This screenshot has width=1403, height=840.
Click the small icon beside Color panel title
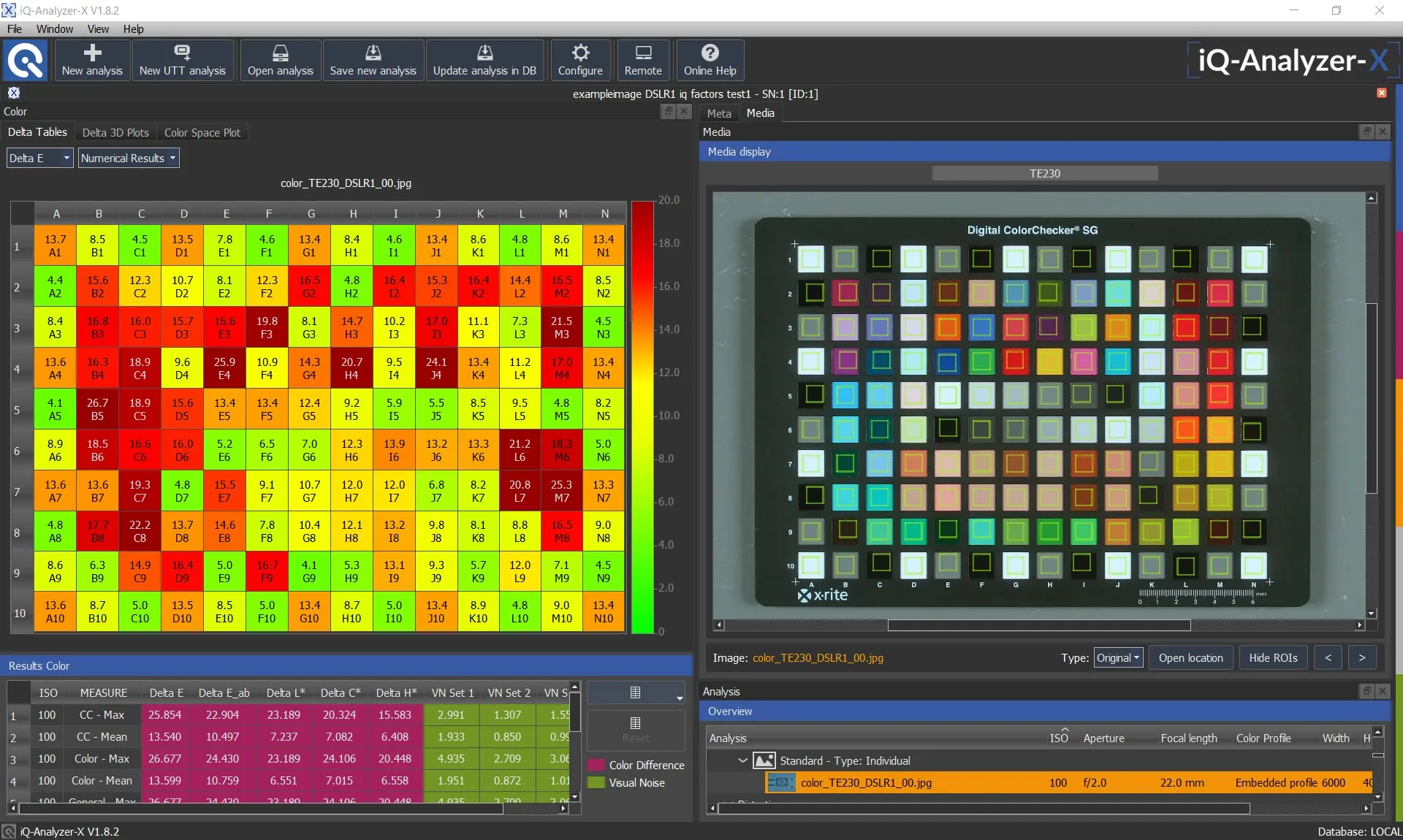click(x=14, y=93)
